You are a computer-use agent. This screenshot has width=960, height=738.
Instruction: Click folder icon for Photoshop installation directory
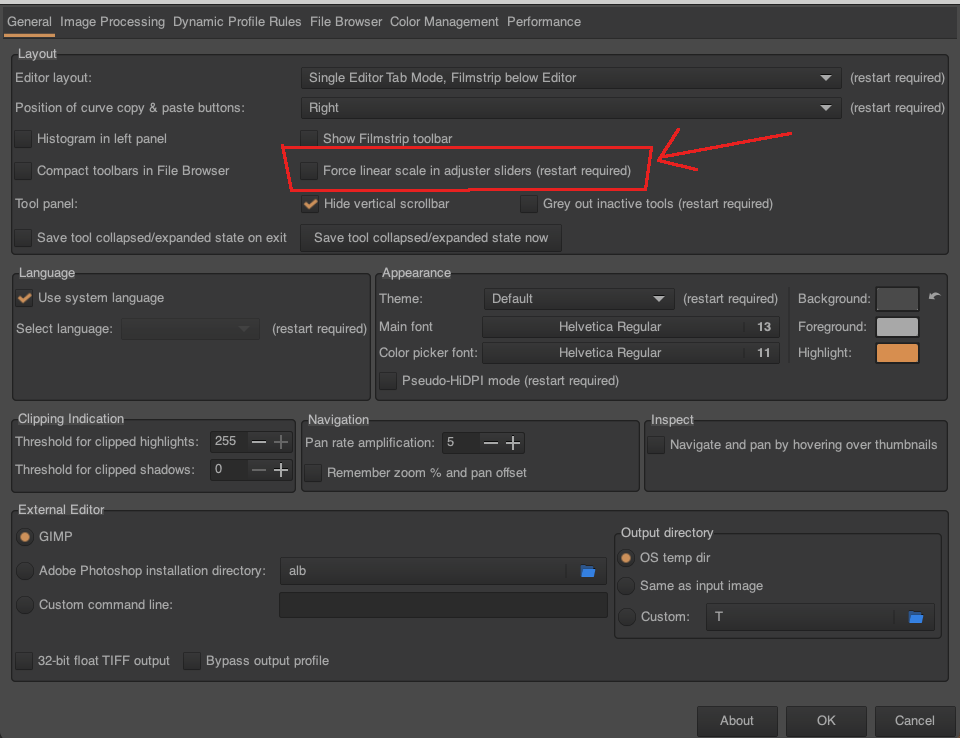coord(588,571)
